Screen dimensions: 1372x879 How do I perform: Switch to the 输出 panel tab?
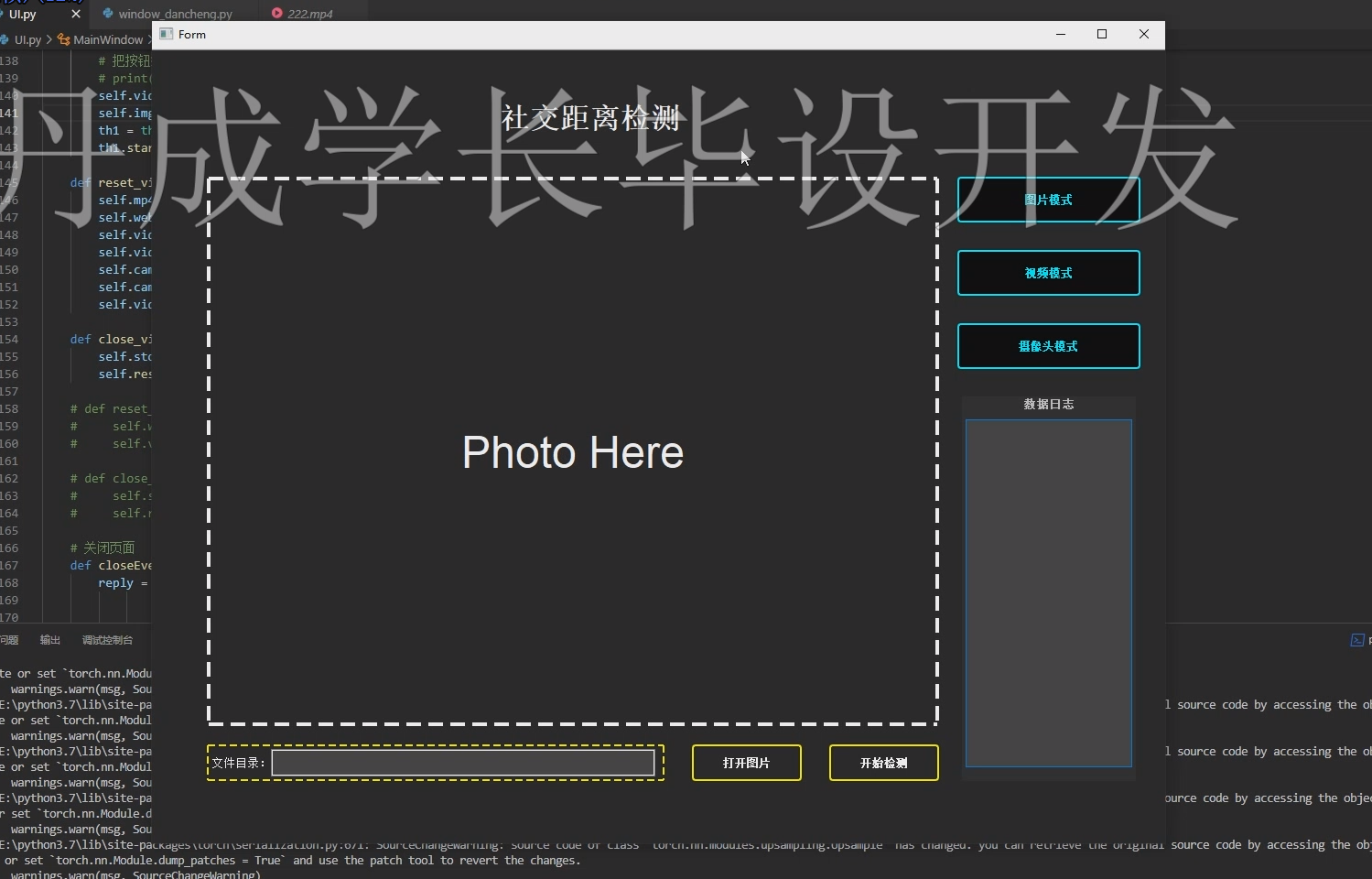pyautogui.click(x=50, y=640)
